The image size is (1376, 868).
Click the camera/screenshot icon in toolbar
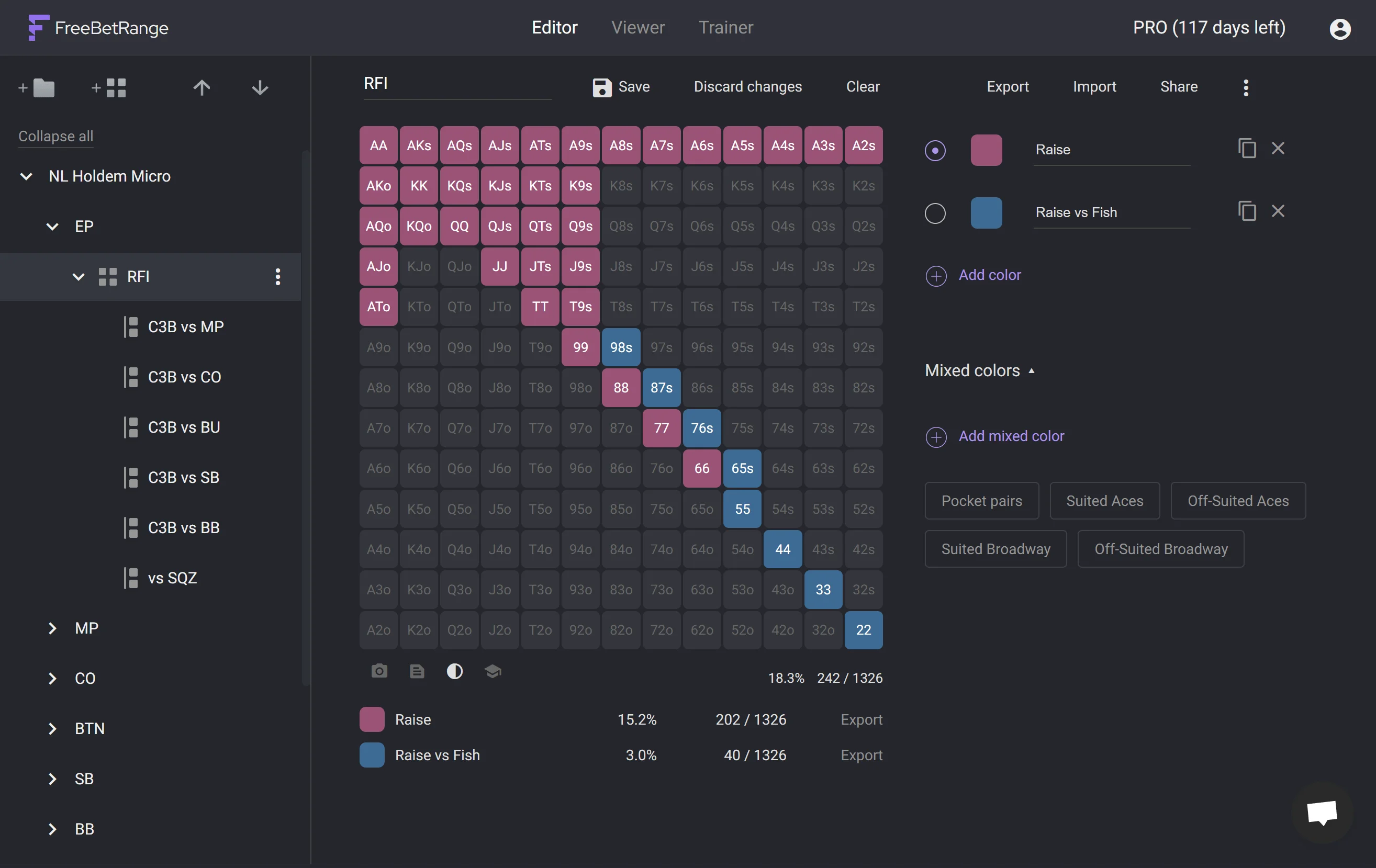pos(378,671)
